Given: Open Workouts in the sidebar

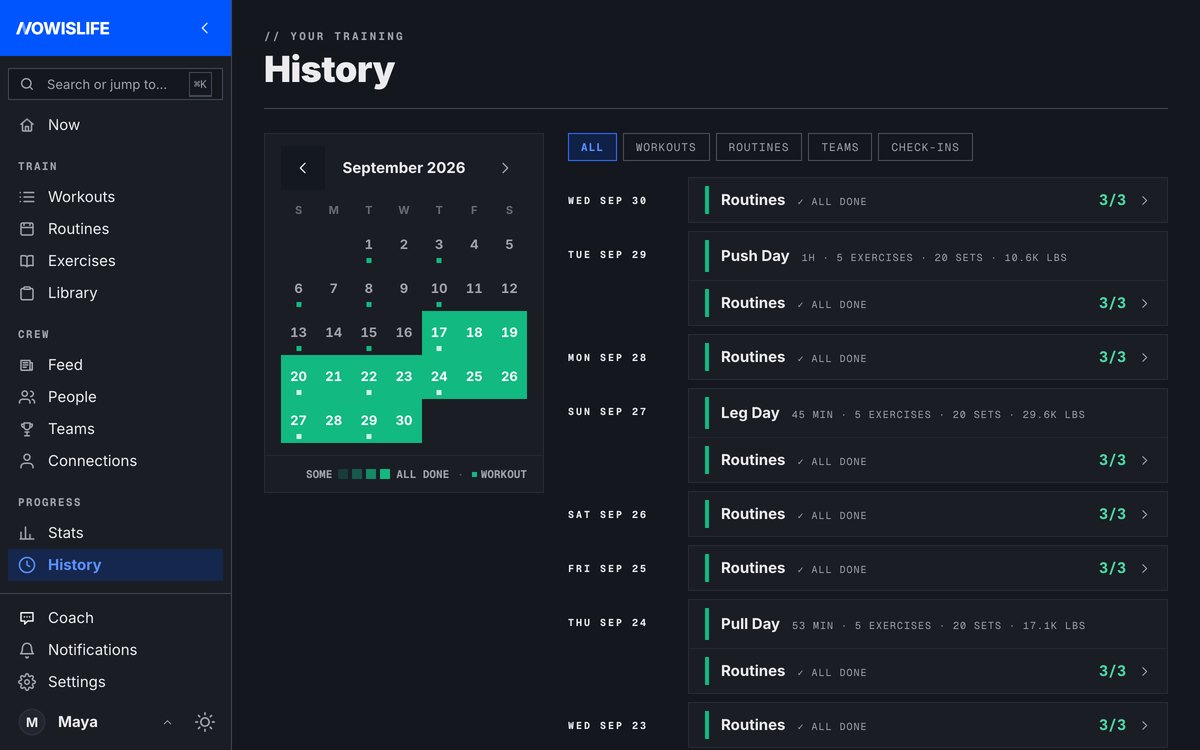Looking at the screenshot, I should point(115,197).
